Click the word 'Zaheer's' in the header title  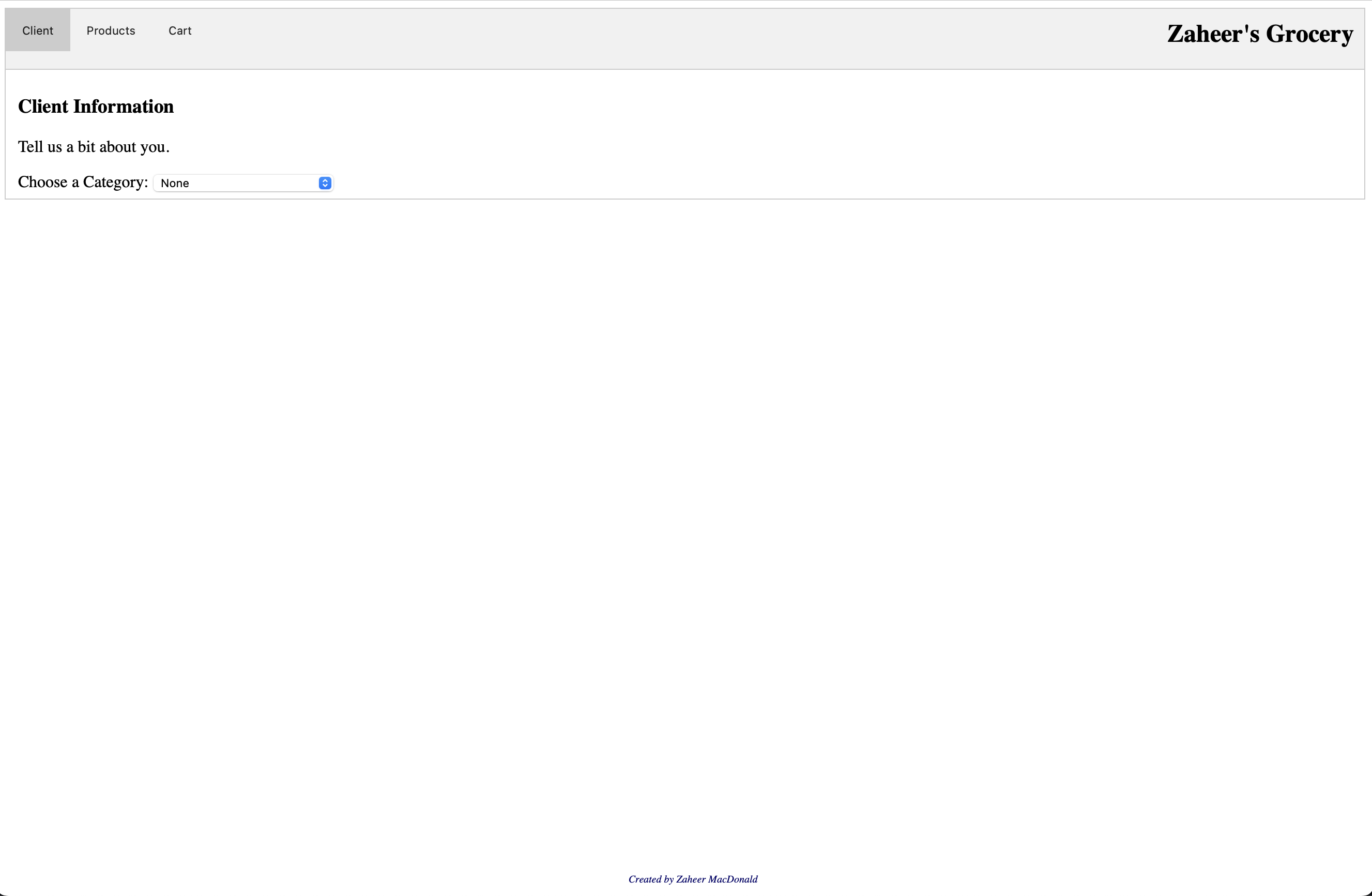click(x=1213, y=34)
